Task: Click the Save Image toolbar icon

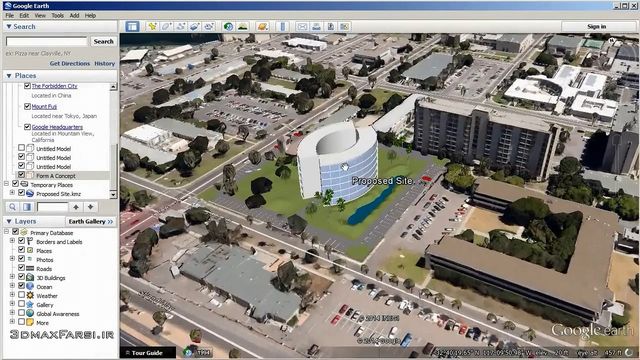Action: [x=331, y=27]
